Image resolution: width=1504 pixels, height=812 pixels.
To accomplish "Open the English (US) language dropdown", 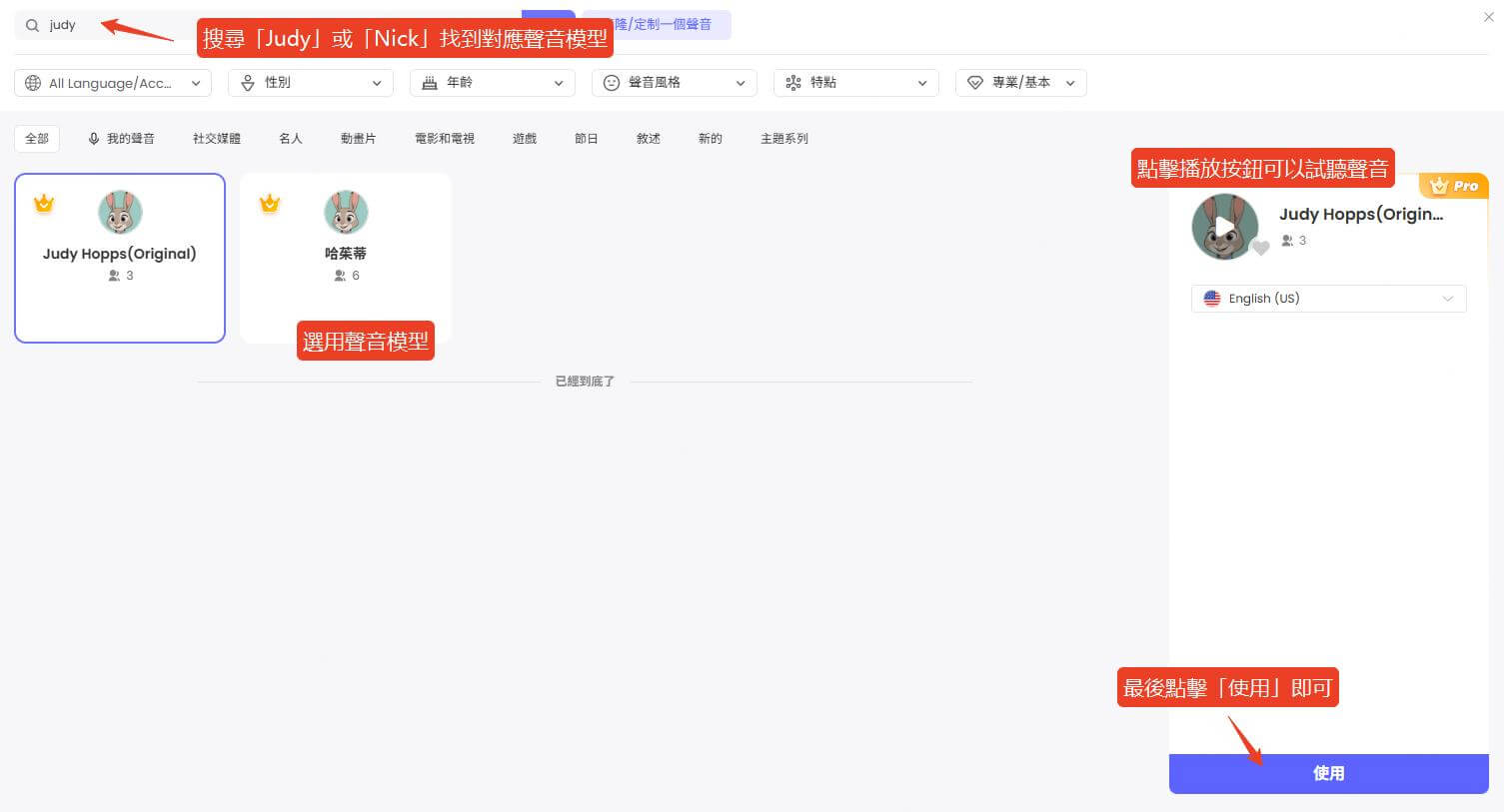I will 1448,298.
